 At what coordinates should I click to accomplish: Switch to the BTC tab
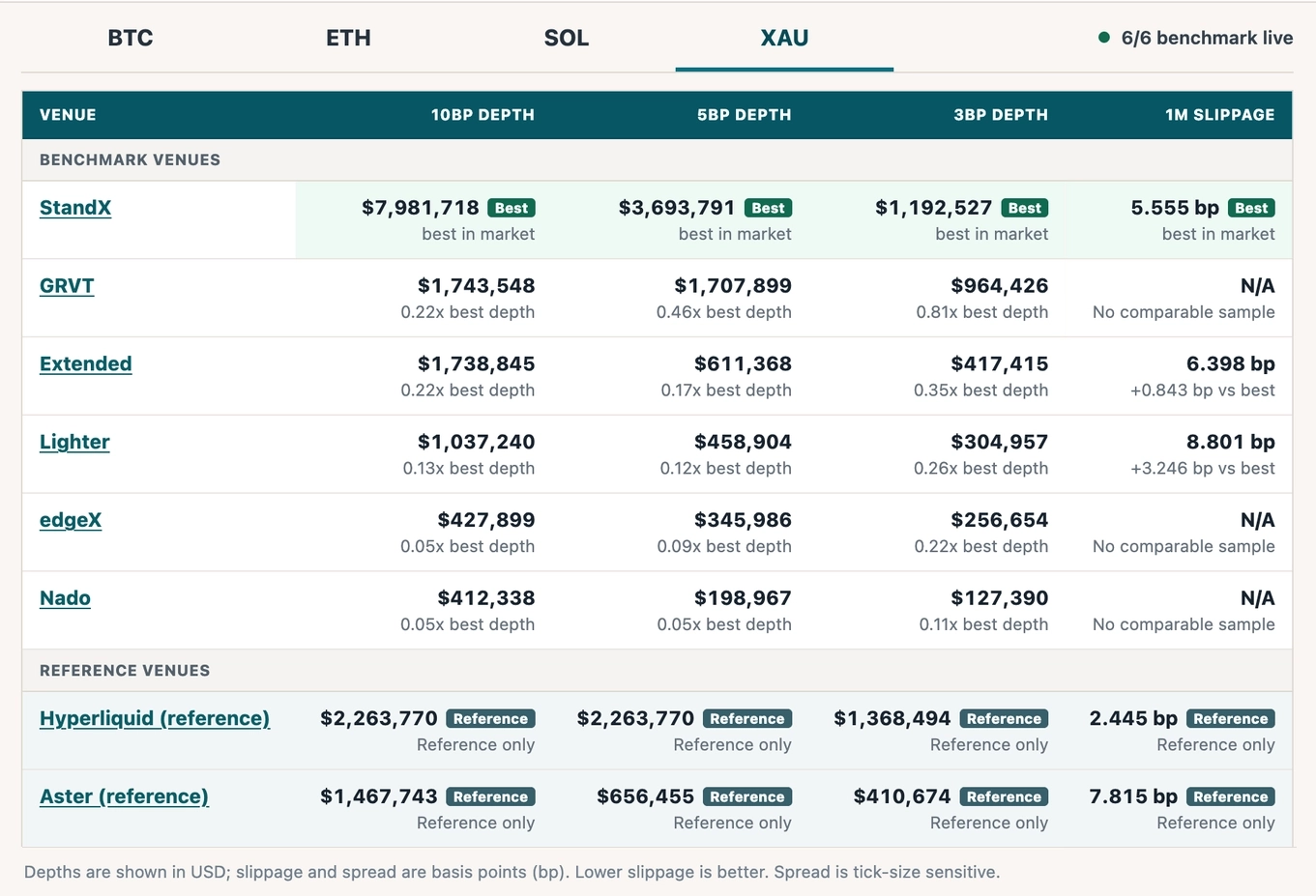(x=131, y=38)
